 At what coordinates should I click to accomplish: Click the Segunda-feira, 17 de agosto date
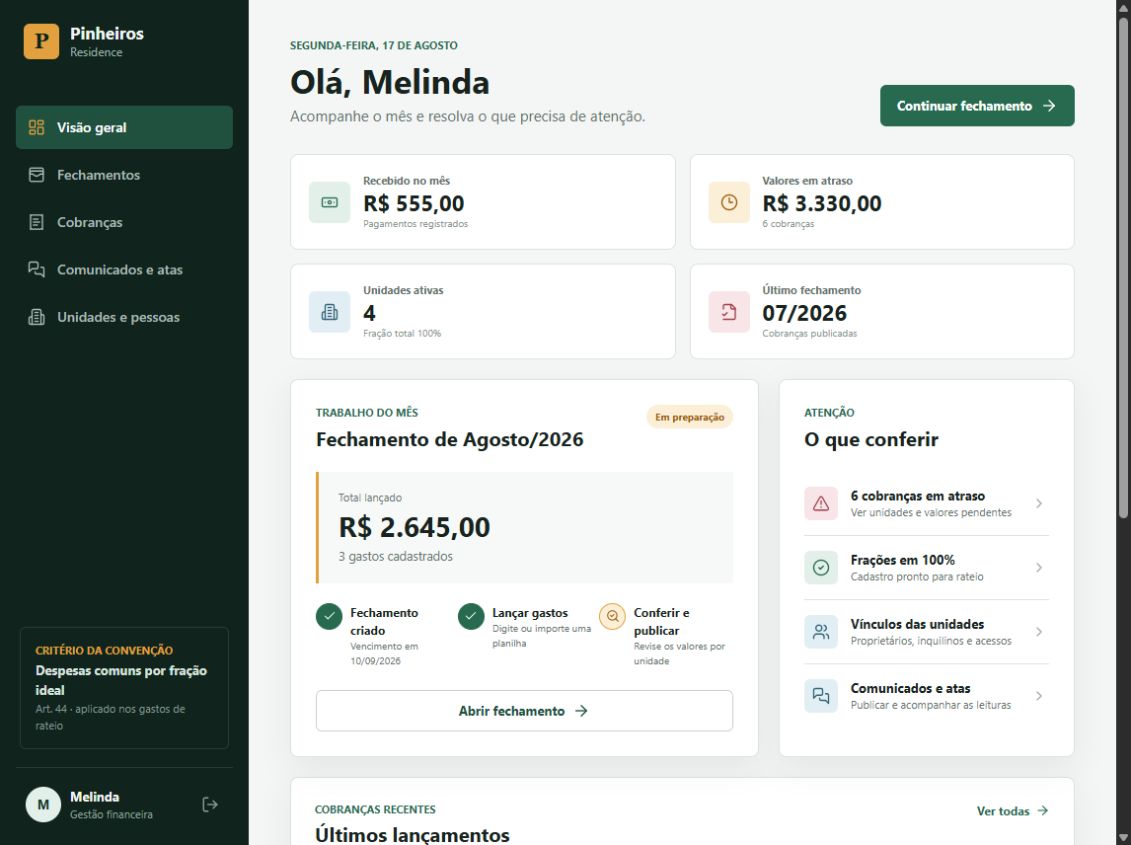[374, 45]
